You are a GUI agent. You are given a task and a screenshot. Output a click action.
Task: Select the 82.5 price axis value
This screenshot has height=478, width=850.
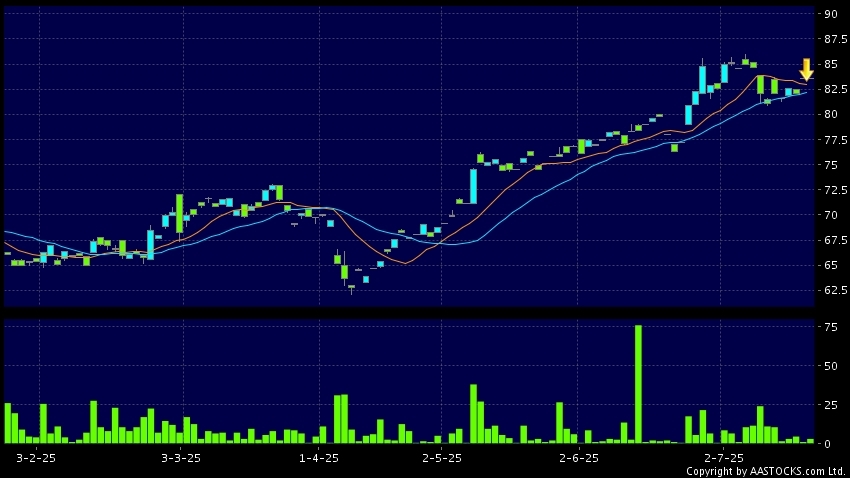(x=836, y=89)
